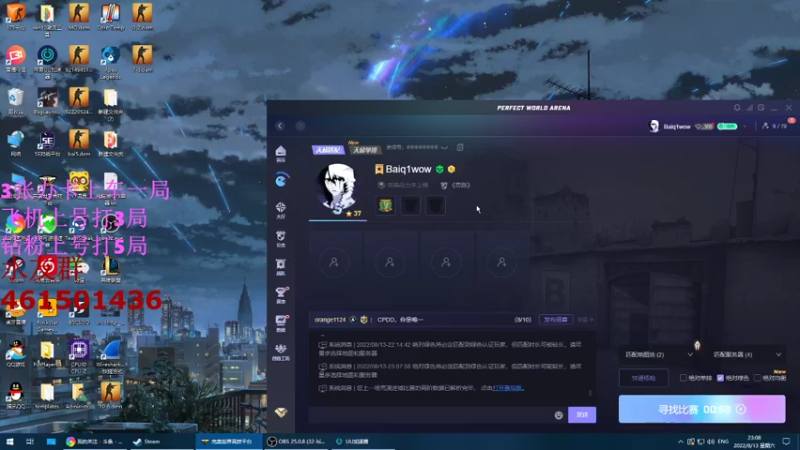Invite a player into the first empty slot
Image resolution: width=800 pixels, height=450 pixels.
[x=334, y=263]
